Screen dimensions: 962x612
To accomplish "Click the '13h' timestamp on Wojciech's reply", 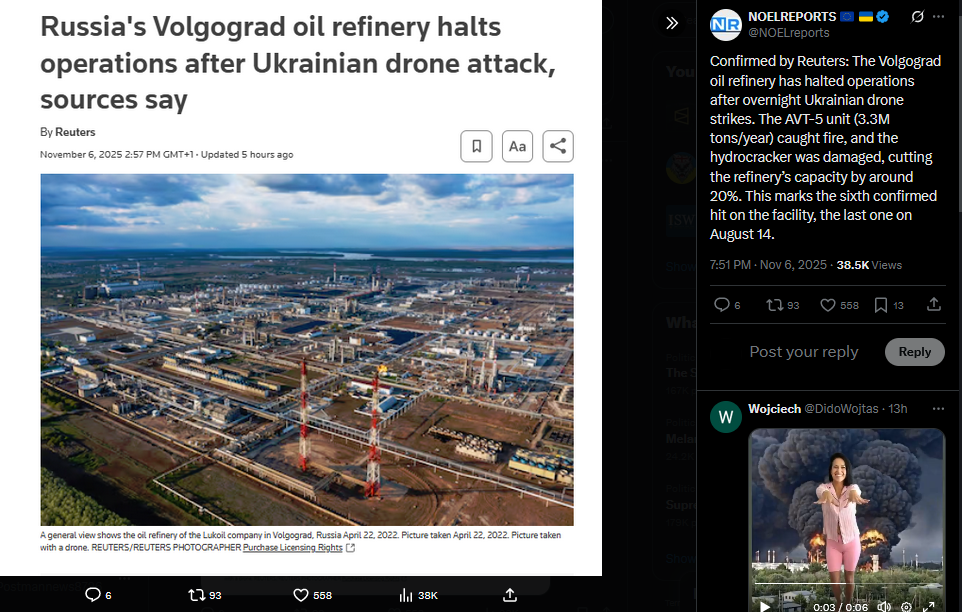I will (x=898, y=409).
